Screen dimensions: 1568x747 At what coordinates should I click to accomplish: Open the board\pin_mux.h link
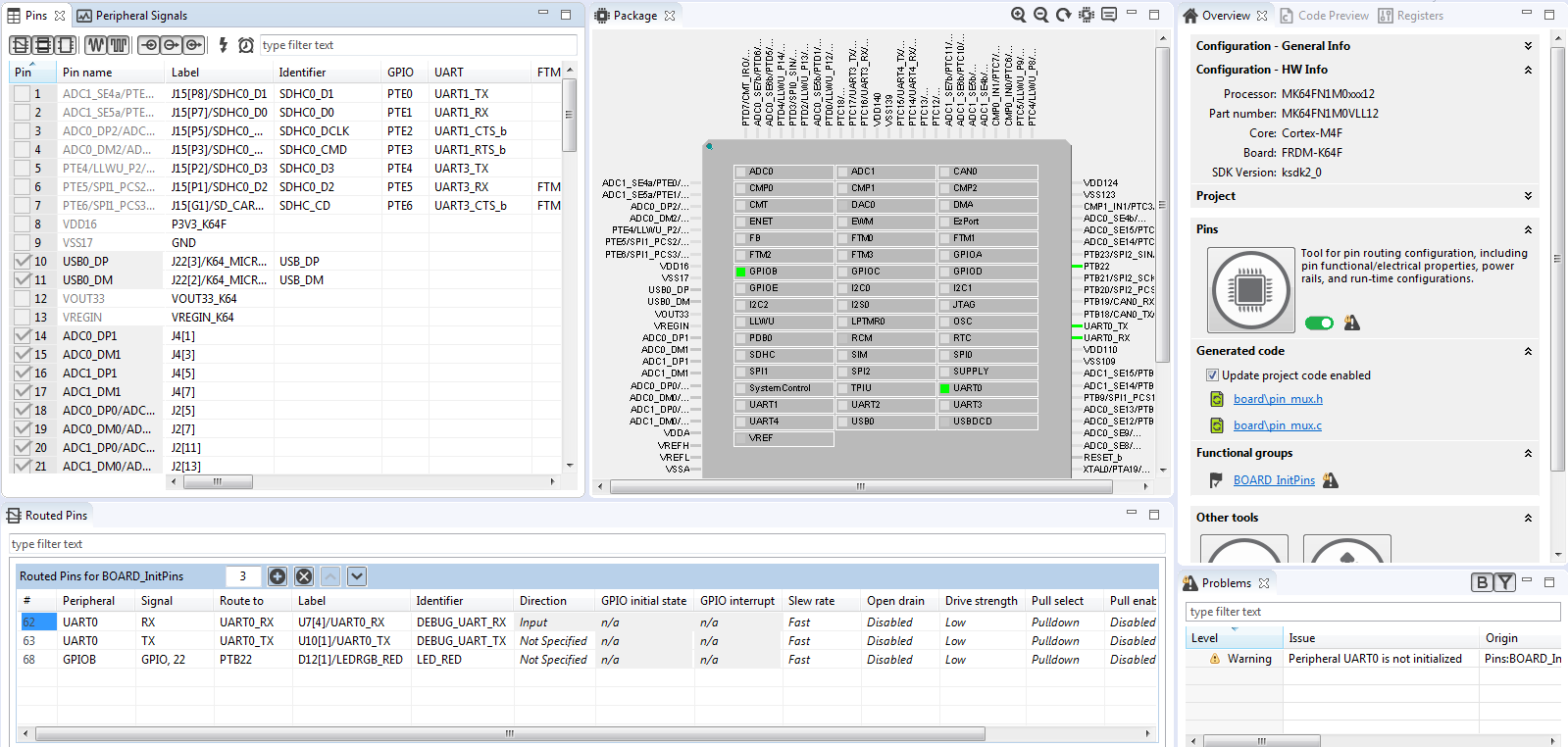pos(1278,399)
